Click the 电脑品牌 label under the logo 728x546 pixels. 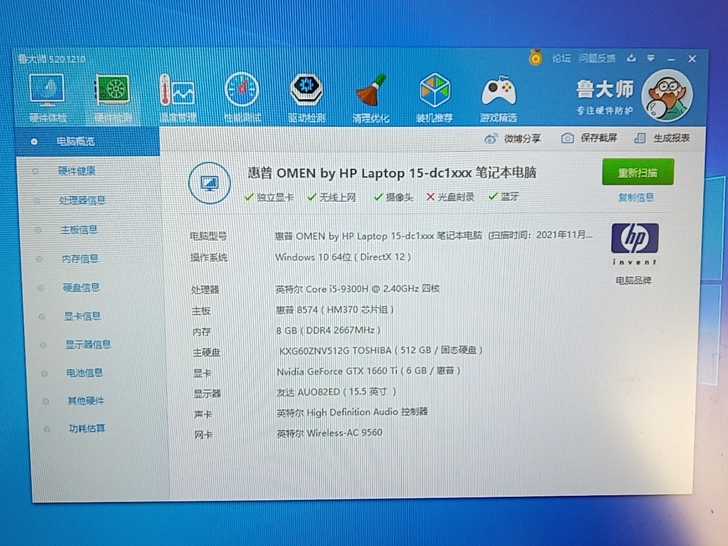point(634,280)
